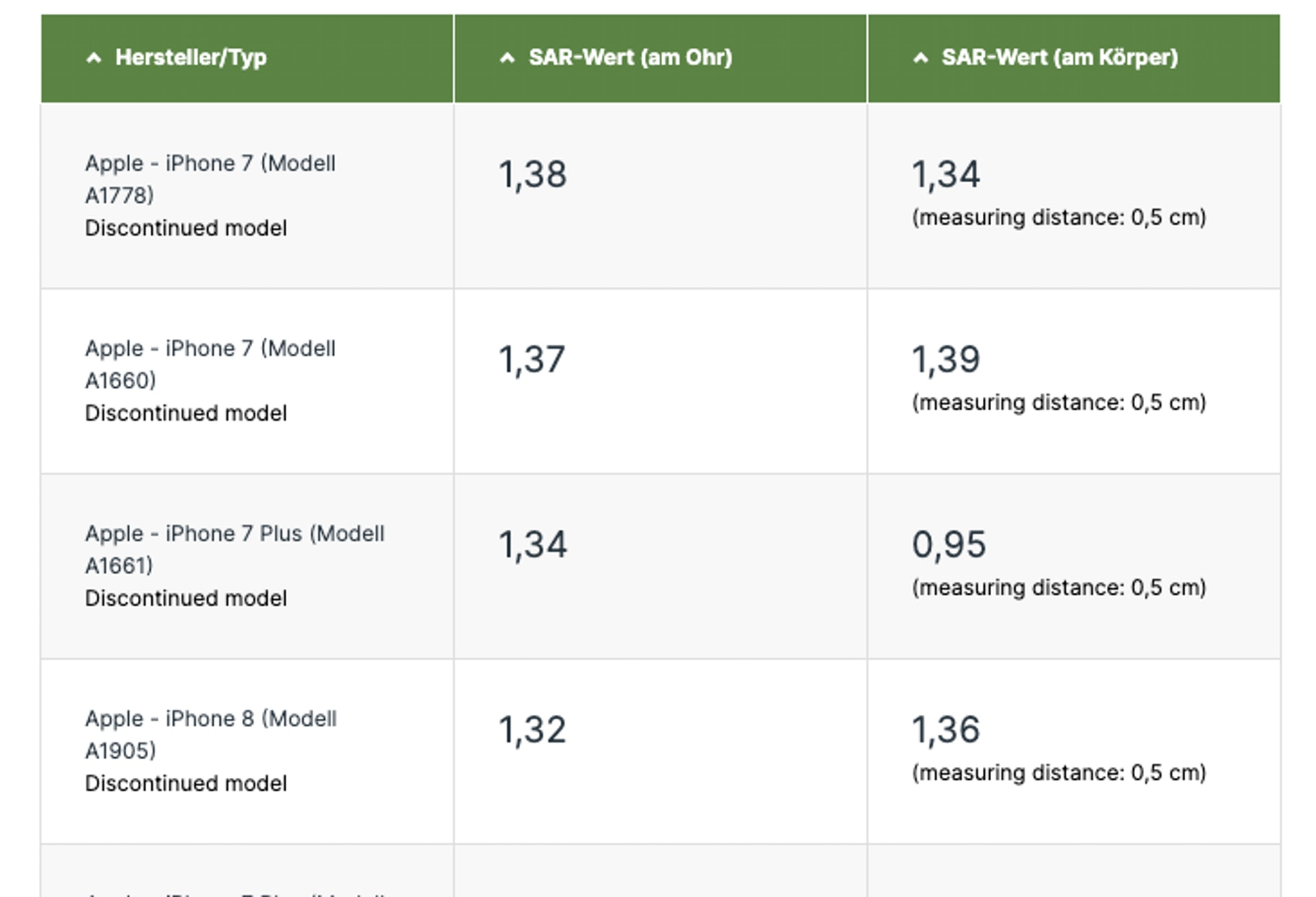The width and height of the screenshot is (1316, 897).
Task: Click body SAR value 1,36 cell
Action: 946,730
